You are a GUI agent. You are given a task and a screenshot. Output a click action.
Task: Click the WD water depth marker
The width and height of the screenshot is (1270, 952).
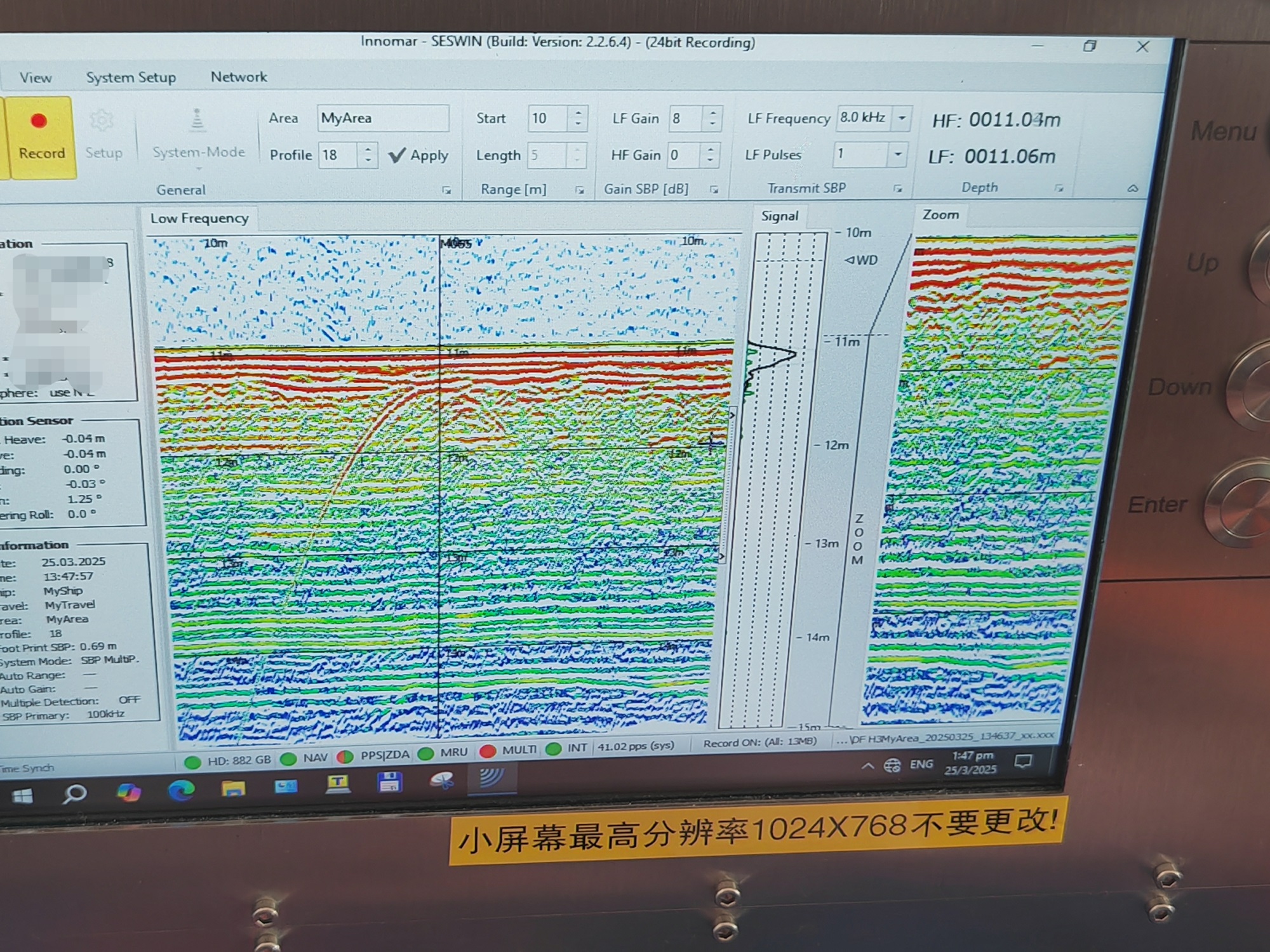coord(862,260)
